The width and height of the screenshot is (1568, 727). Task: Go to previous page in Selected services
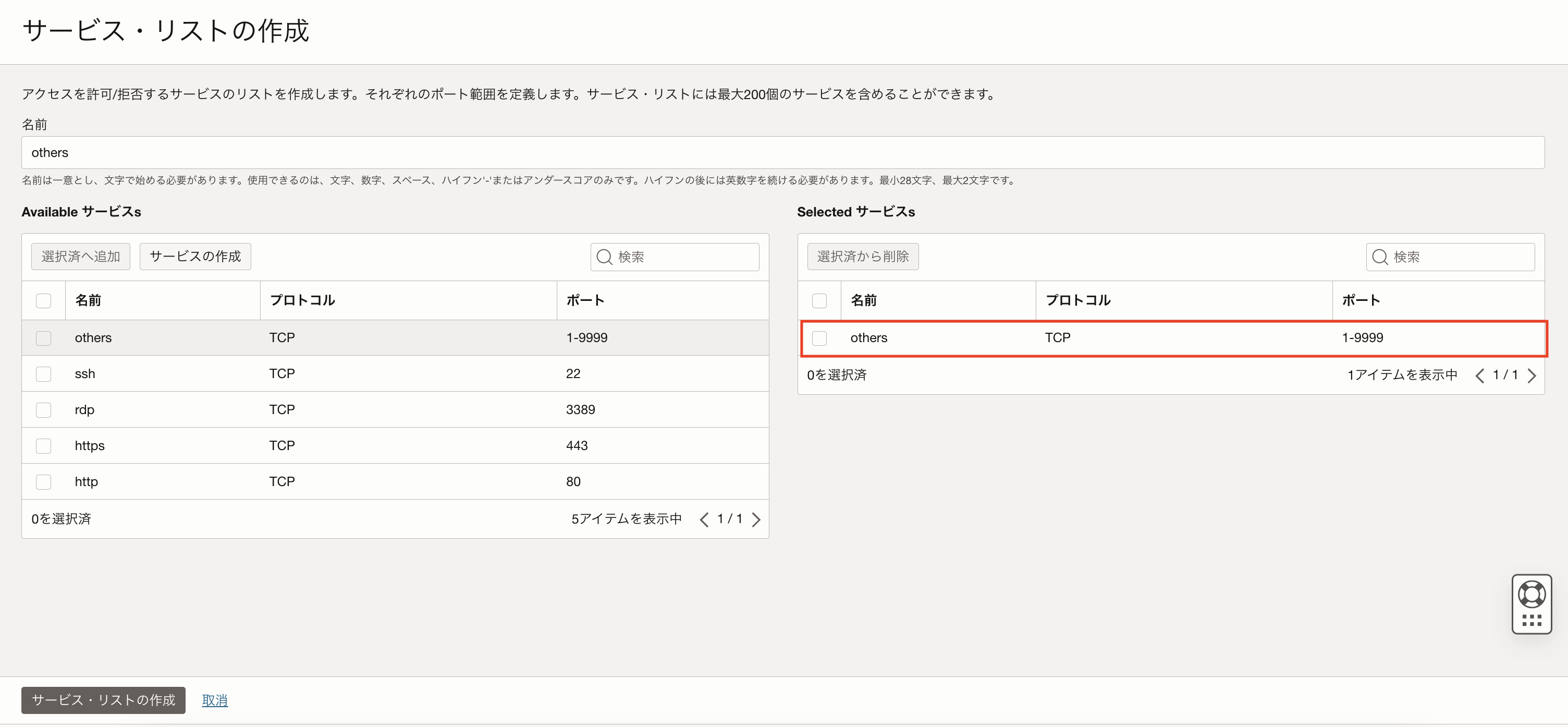(1480, 375)
